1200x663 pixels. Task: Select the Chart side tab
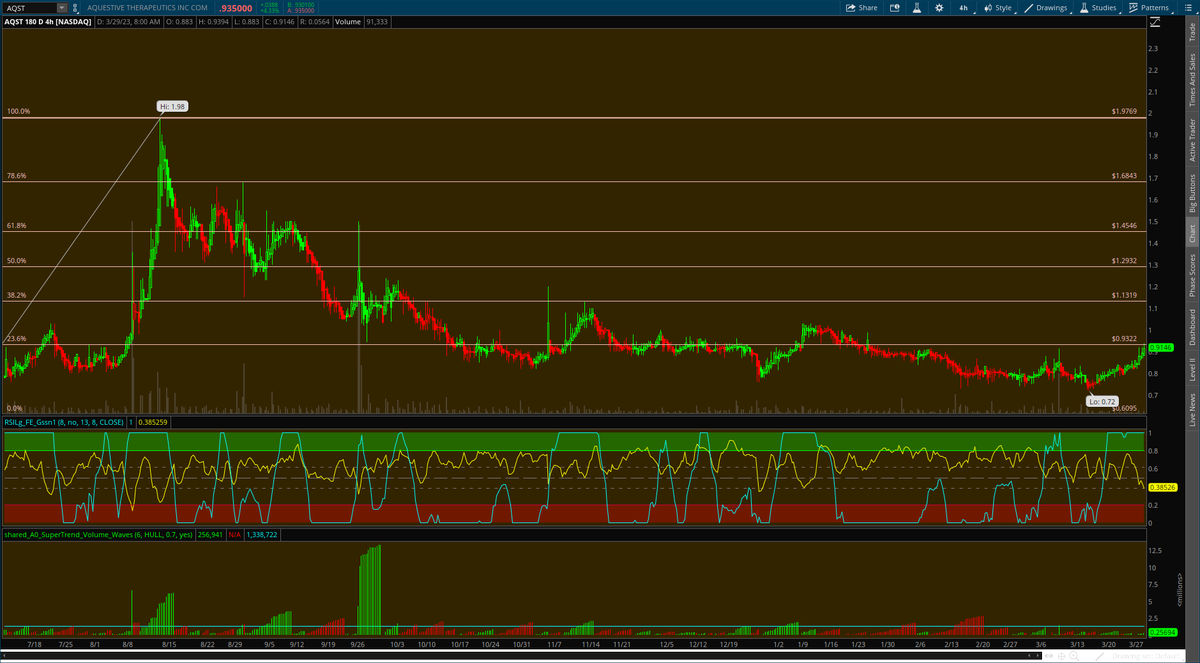(1191, 233)
